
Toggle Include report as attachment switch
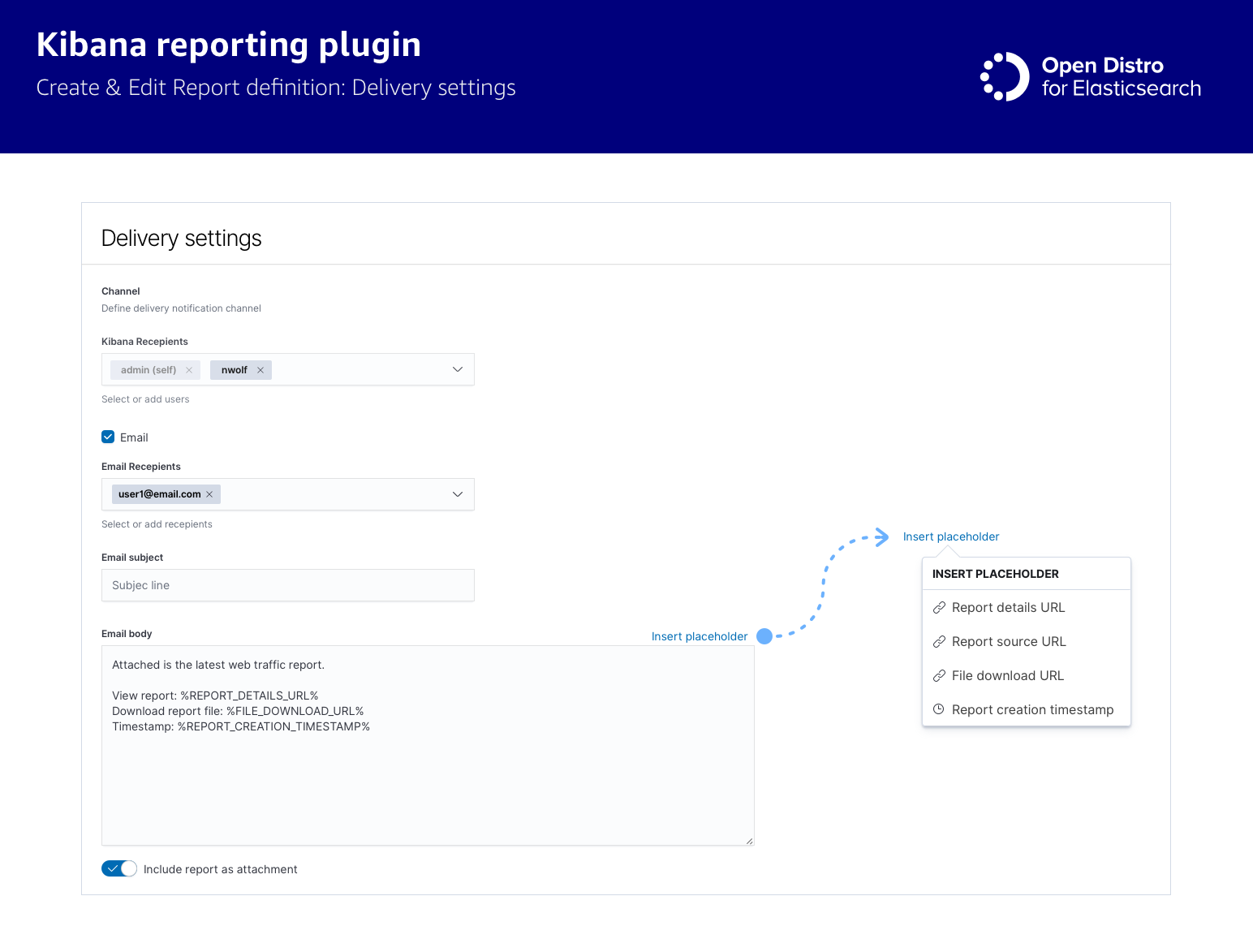tap(119, 868)
